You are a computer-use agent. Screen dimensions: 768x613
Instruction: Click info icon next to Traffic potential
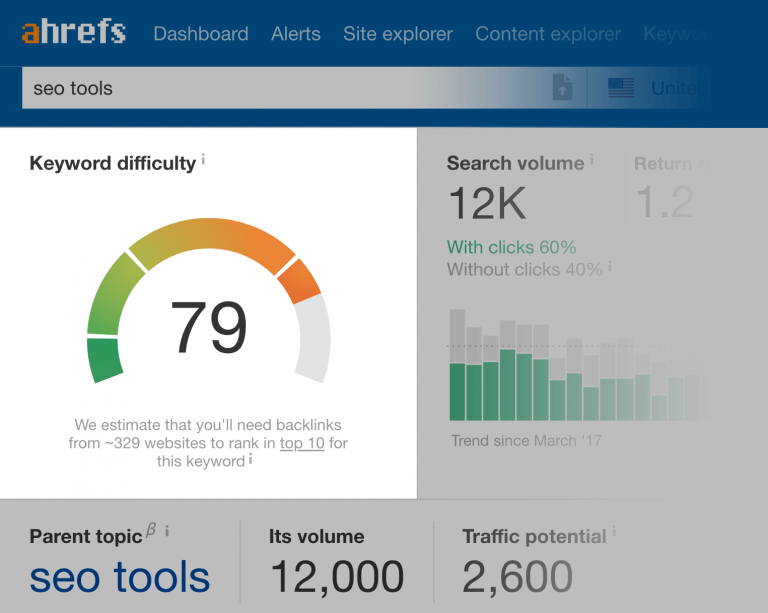(614, 531)
